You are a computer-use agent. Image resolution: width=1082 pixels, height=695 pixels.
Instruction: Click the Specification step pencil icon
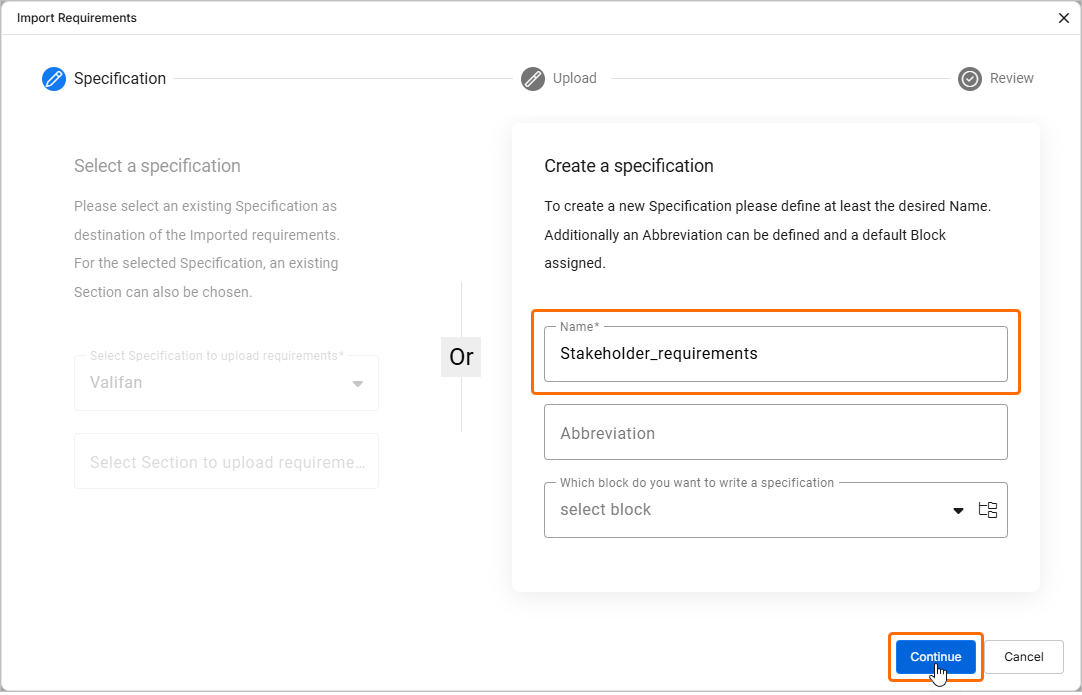coord(54,79)
